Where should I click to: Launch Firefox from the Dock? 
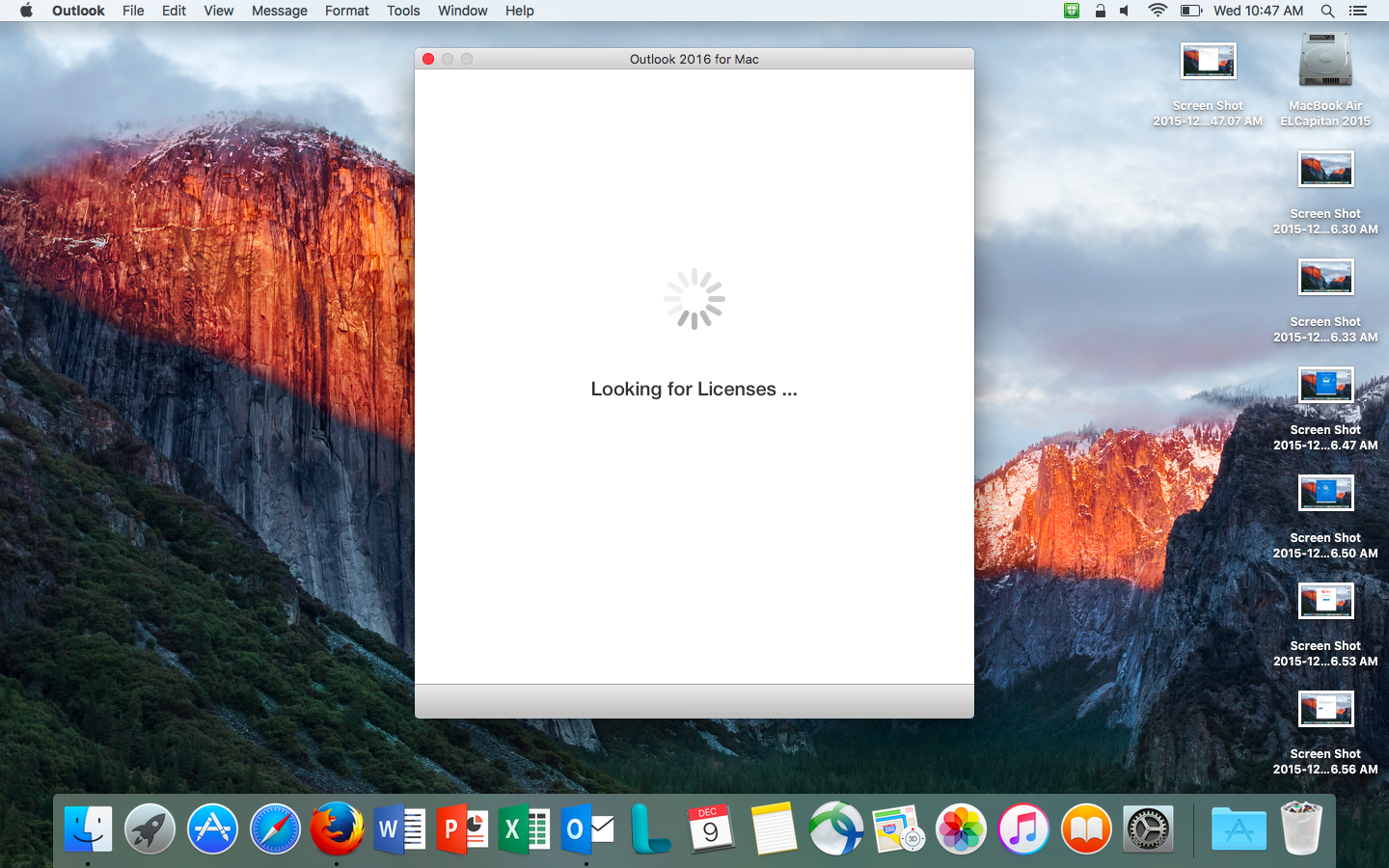(x=337, y=829)
